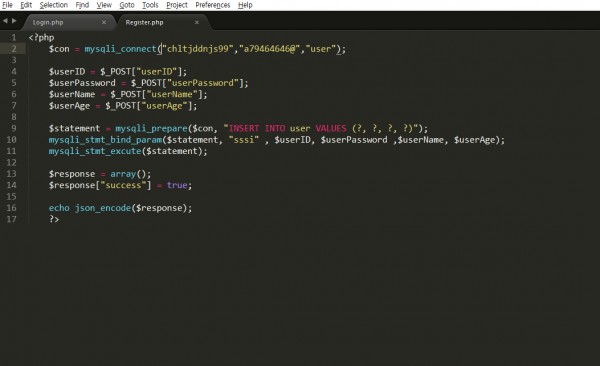Open the Preferences menu
This screenshot has height=366, width=600.
(x=213, y=5)
